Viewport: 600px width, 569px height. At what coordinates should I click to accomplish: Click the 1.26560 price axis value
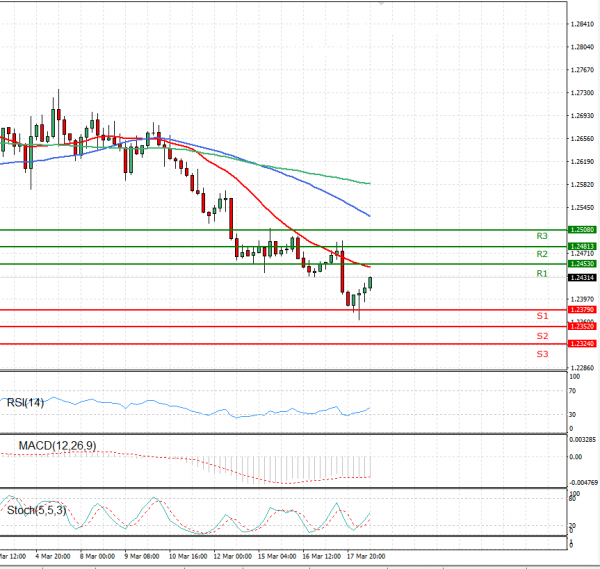click(x=582, y=139)
